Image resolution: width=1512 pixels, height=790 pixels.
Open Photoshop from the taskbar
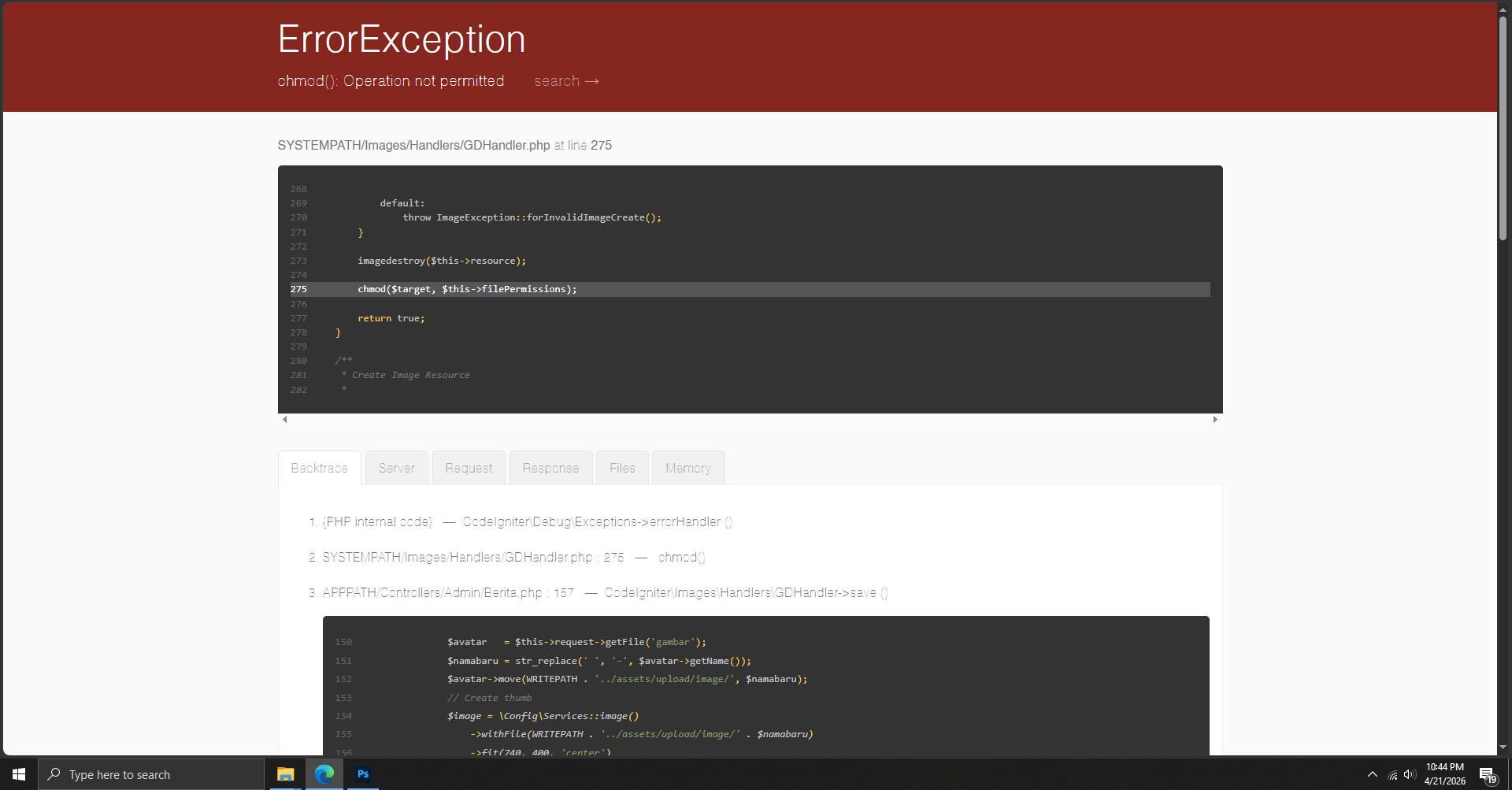pos(363,774)
